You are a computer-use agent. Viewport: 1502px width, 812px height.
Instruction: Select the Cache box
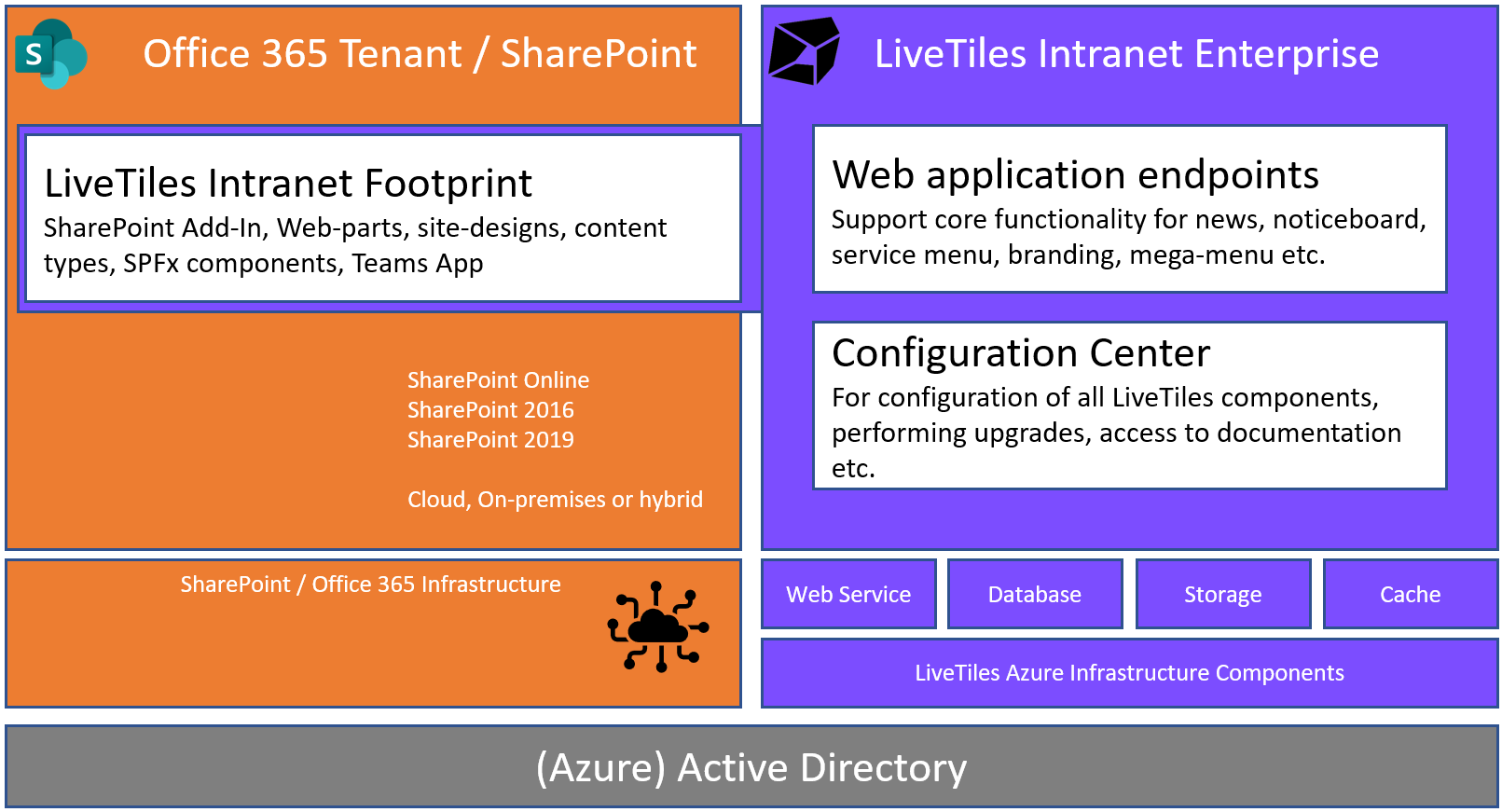point(1411,594)
